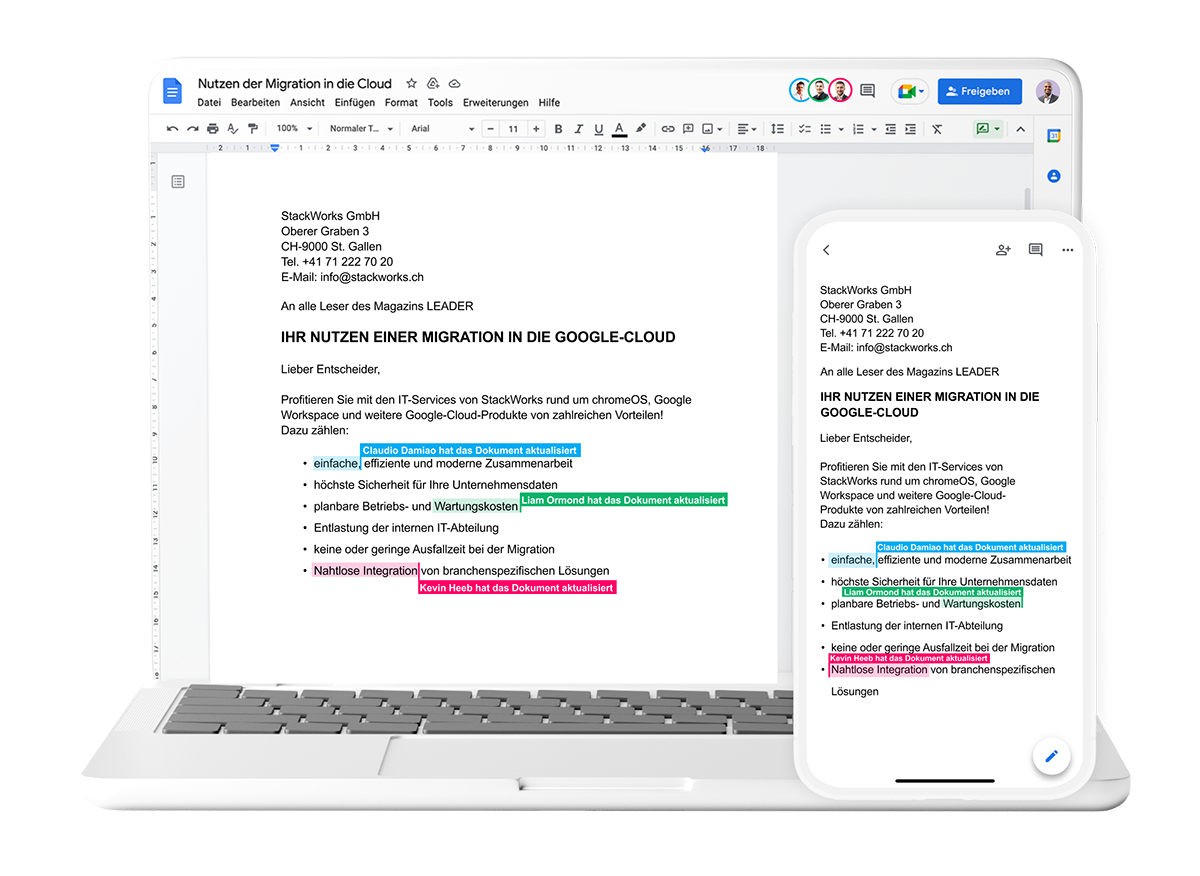Go back using the phone's arrow
Image resolution: width=1200 pixels, height=876 pixels.
point(826,250)
